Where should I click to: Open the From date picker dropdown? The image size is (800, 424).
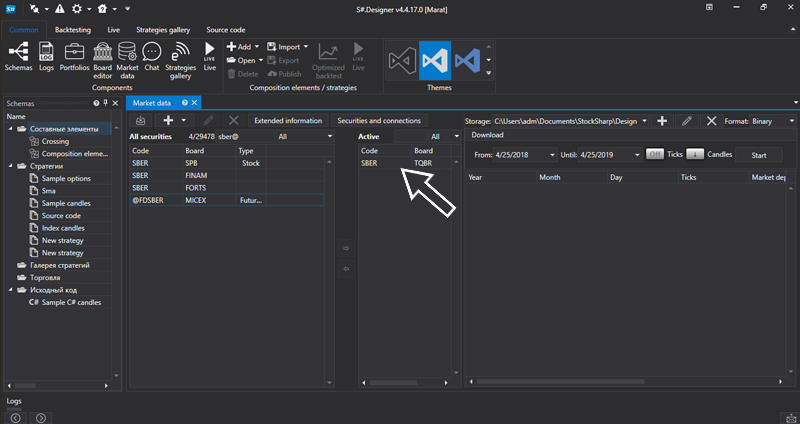coord(552,155)
